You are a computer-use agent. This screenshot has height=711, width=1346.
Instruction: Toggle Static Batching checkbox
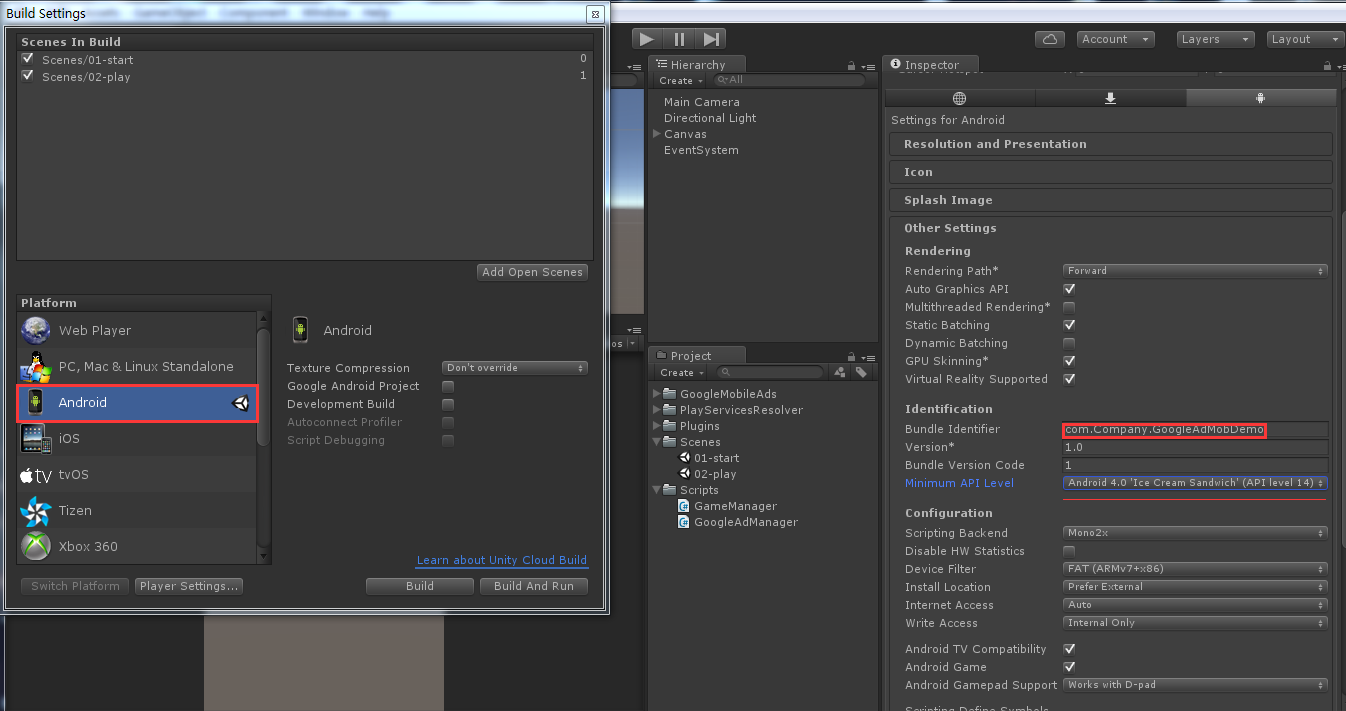click(1069, 325)
